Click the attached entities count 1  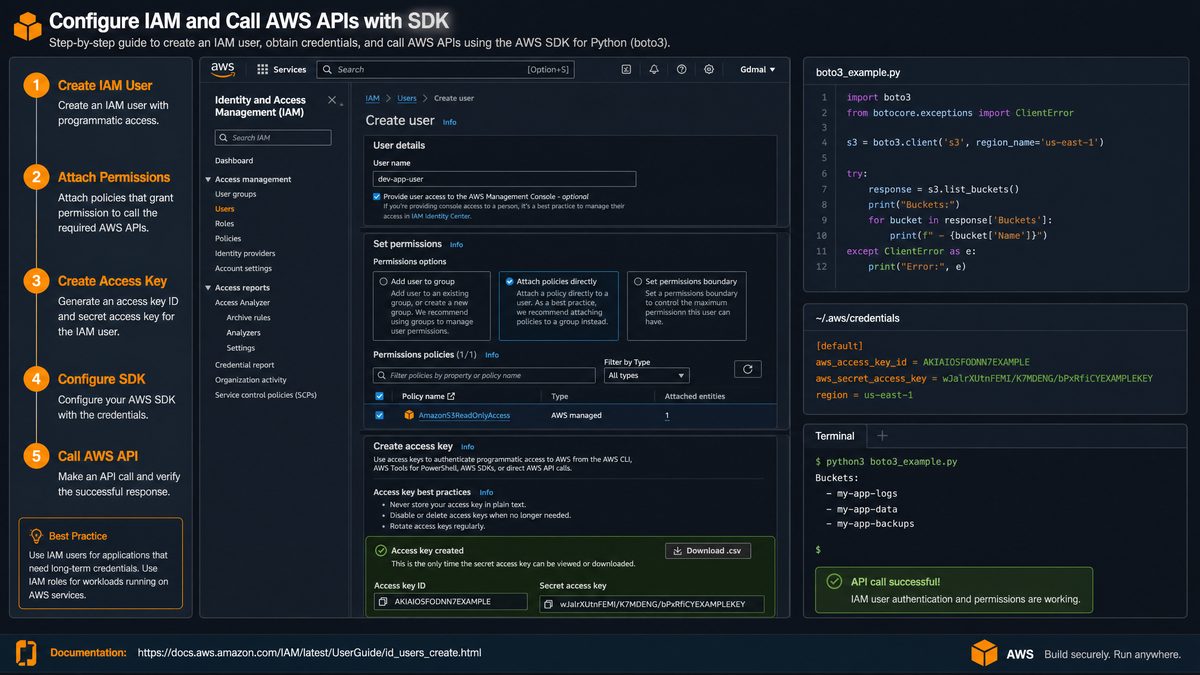click(667, 415)
